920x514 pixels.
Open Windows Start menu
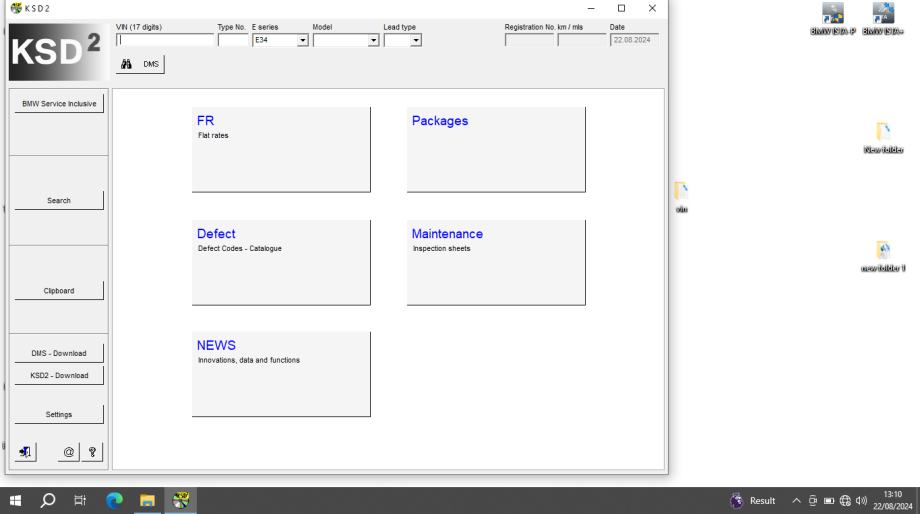16,501
